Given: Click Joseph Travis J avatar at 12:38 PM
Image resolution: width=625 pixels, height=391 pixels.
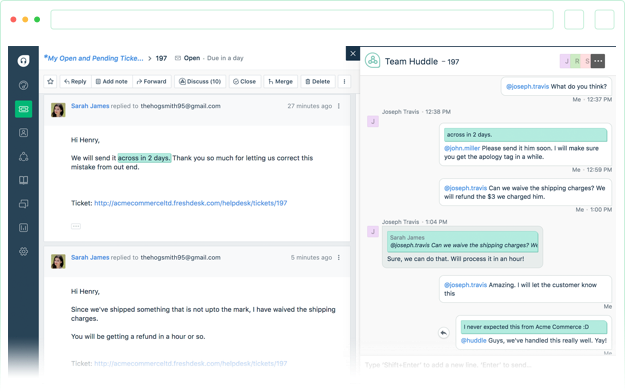Looking at the screenshot, I should 373,122.
